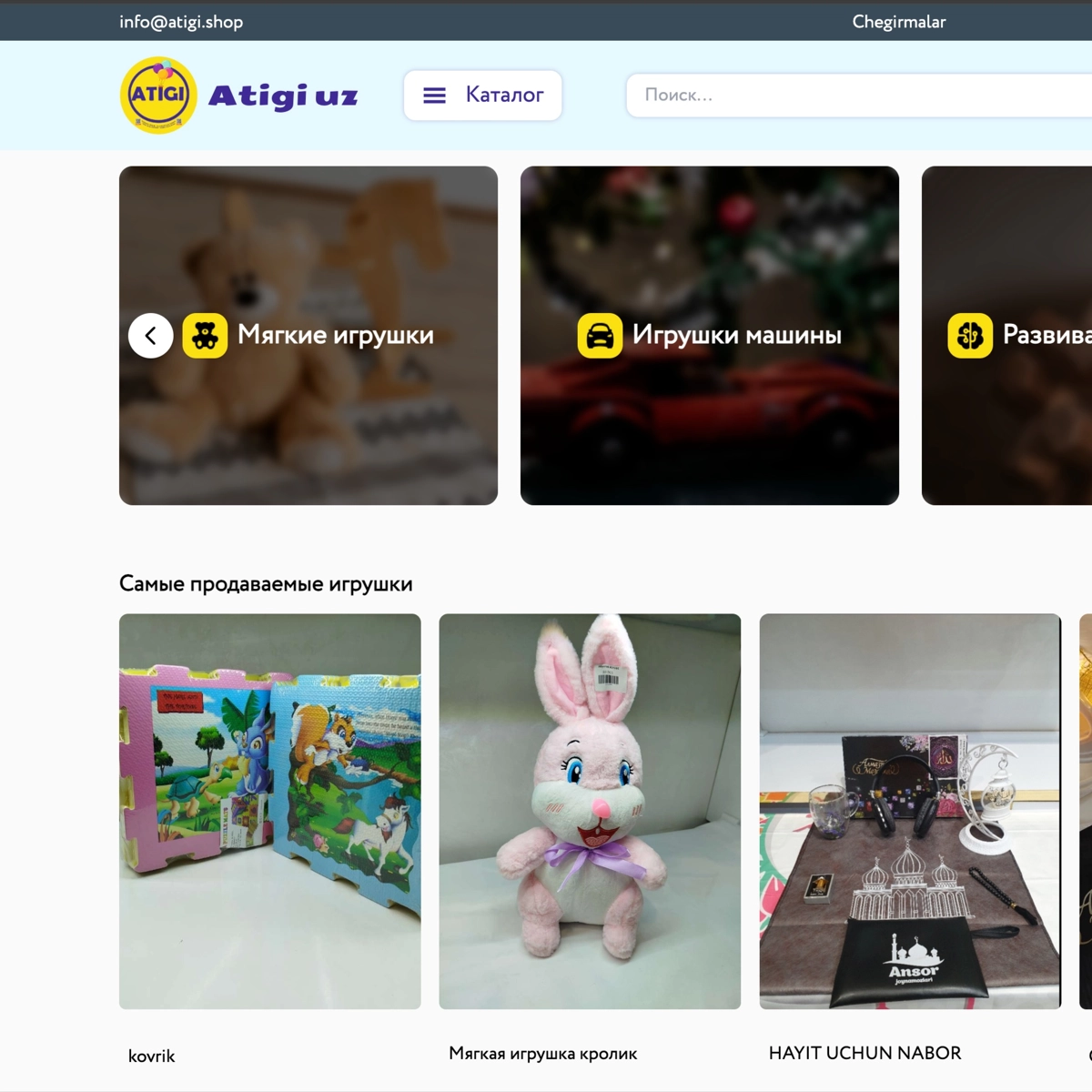This screenshot has width=1092, height=1092.
Task: Open the partially visible Развива category card
Action: 1006,336
